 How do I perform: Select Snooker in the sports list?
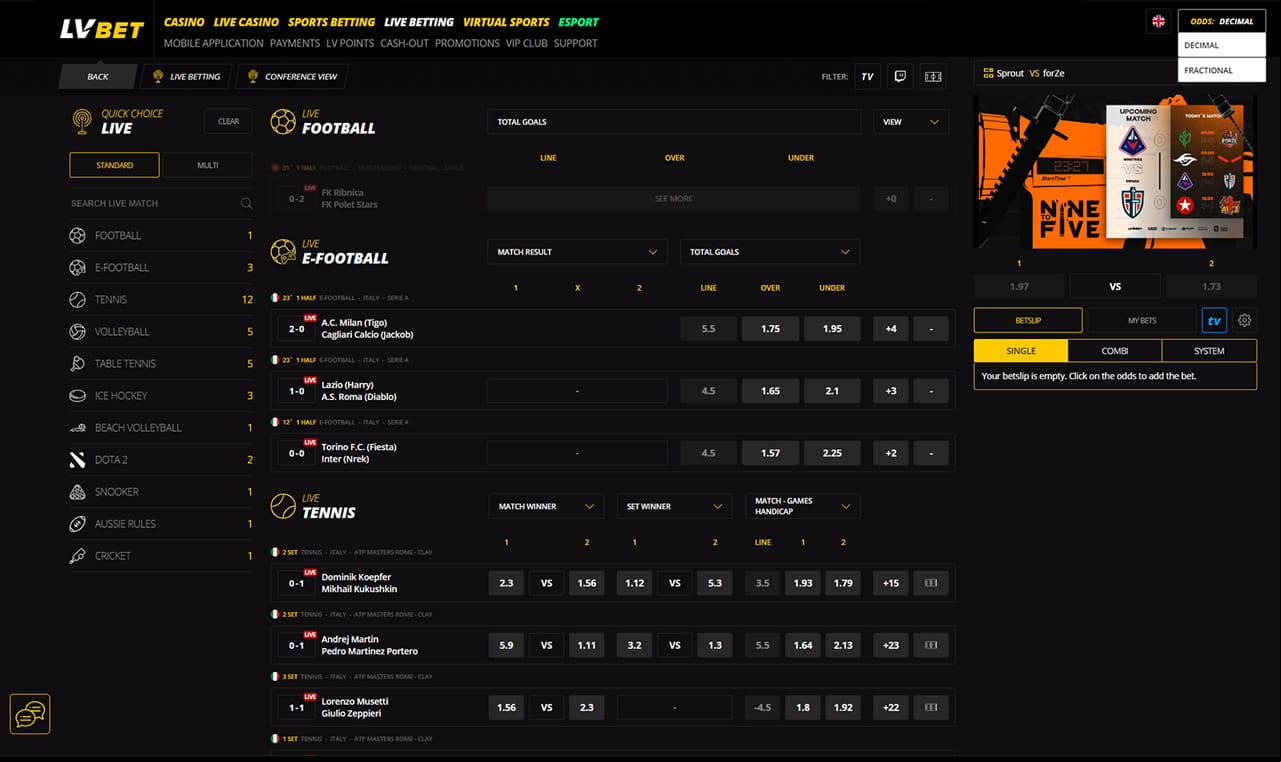click(161, 492)
